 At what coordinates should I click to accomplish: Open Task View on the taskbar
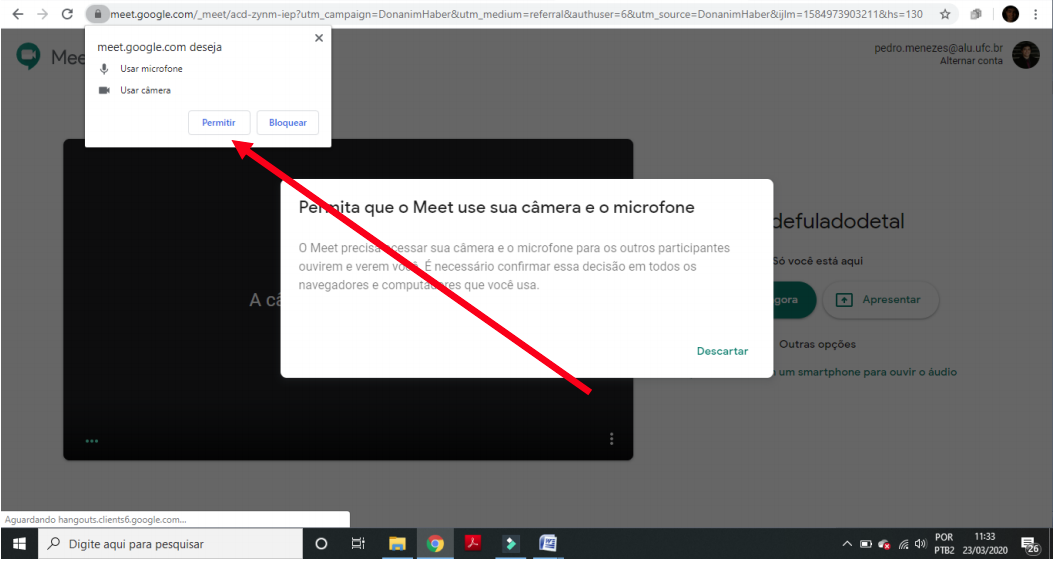click(x=359, y=544)
